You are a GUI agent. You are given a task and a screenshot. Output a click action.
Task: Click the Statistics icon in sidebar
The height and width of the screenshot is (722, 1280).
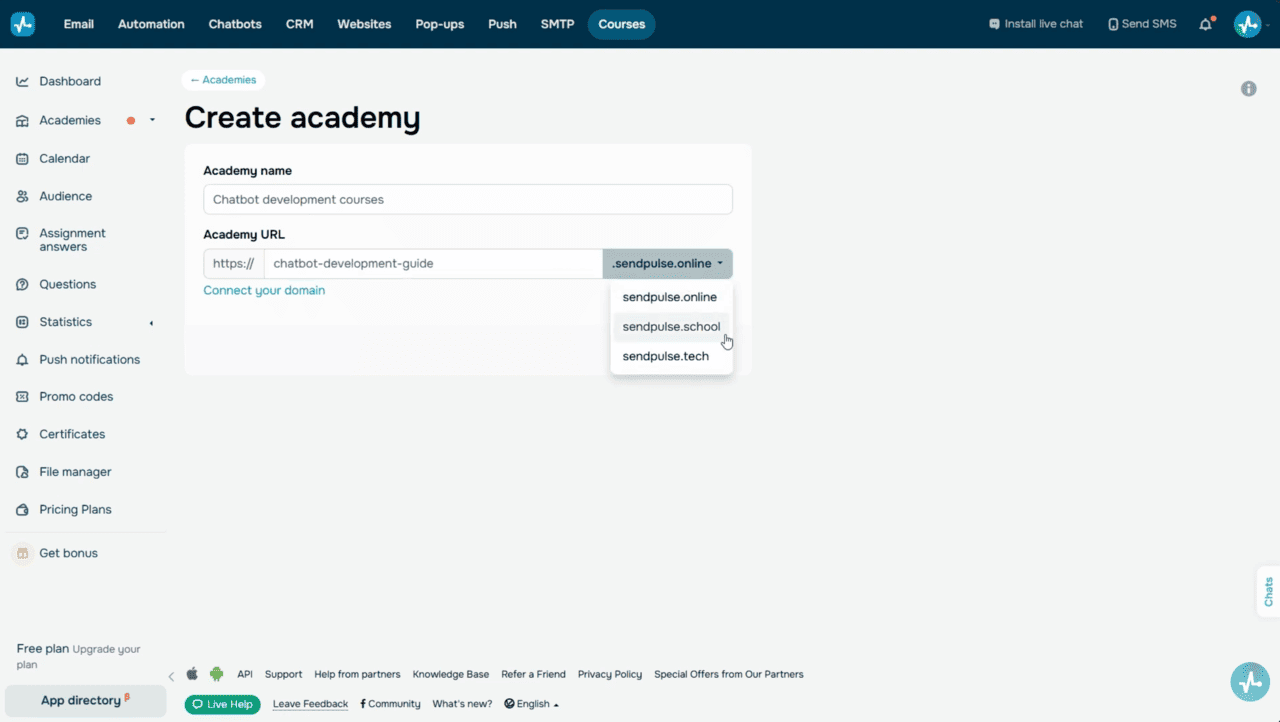pyautogui.click(x=22, y=322)
